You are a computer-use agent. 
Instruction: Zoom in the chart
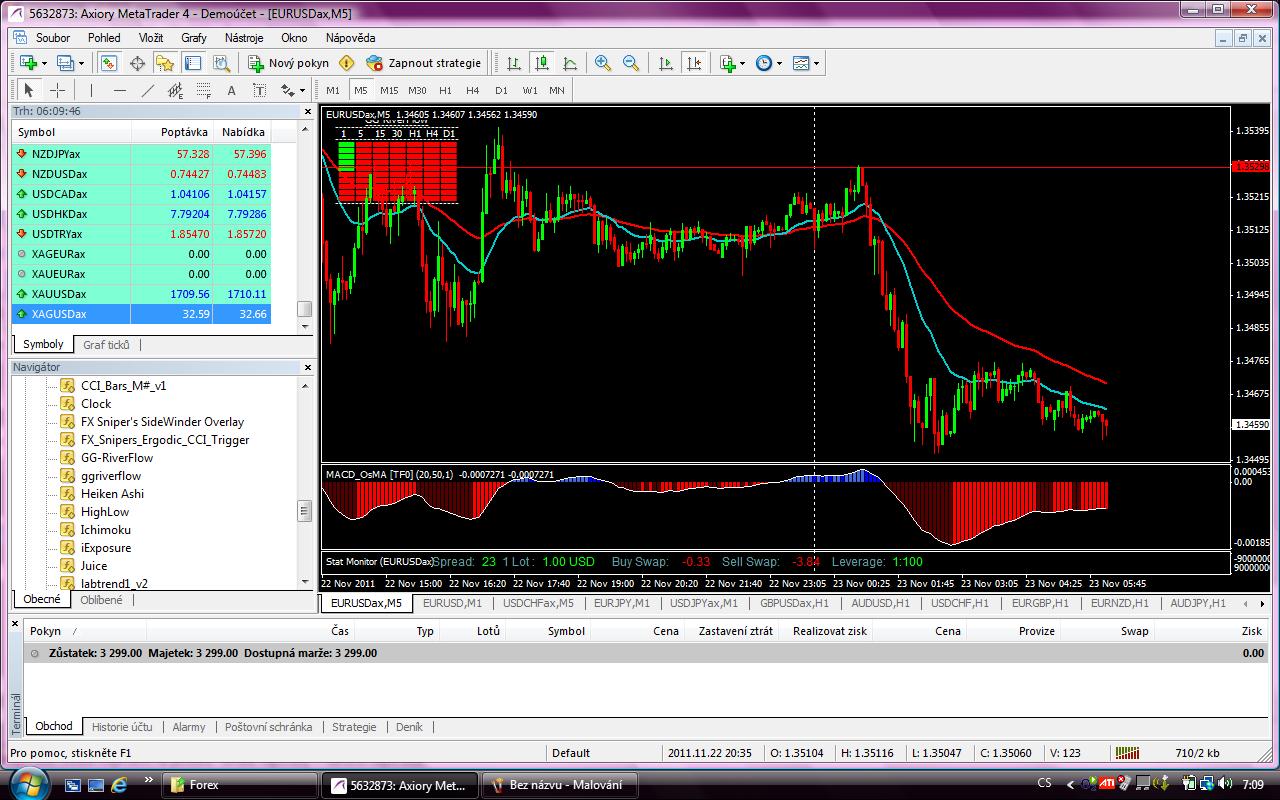pos(603,63)
